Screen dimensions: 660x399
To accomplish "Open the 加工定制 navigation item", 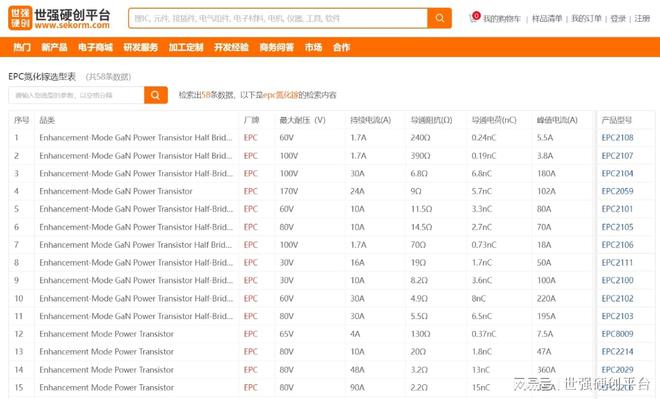I will 186,47.
